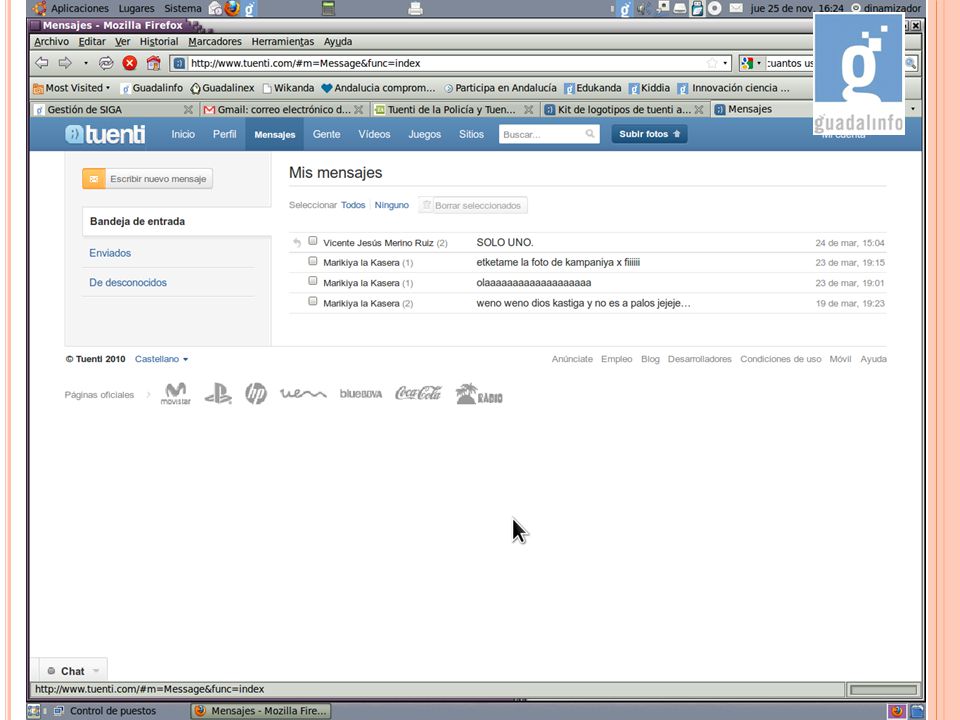
Task: Click the Tuenti logo
Action: click(105, 134)
